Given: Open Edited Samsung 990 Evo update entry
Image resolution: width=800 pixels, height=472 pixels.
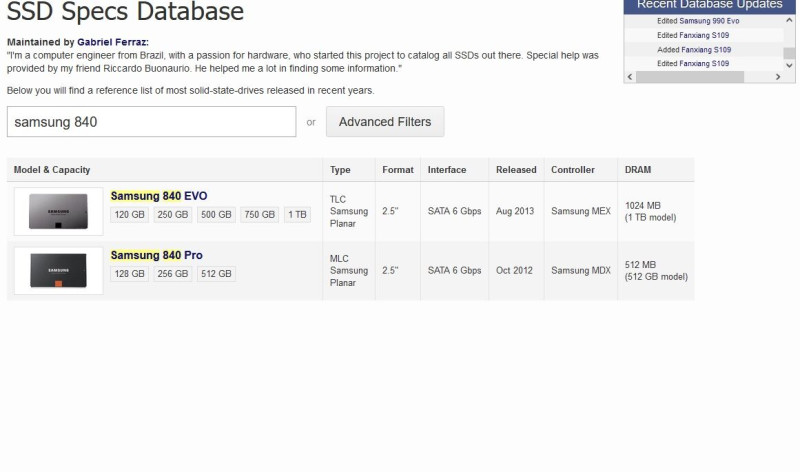Looking at the screenshot, I should (x=698, y=21).
